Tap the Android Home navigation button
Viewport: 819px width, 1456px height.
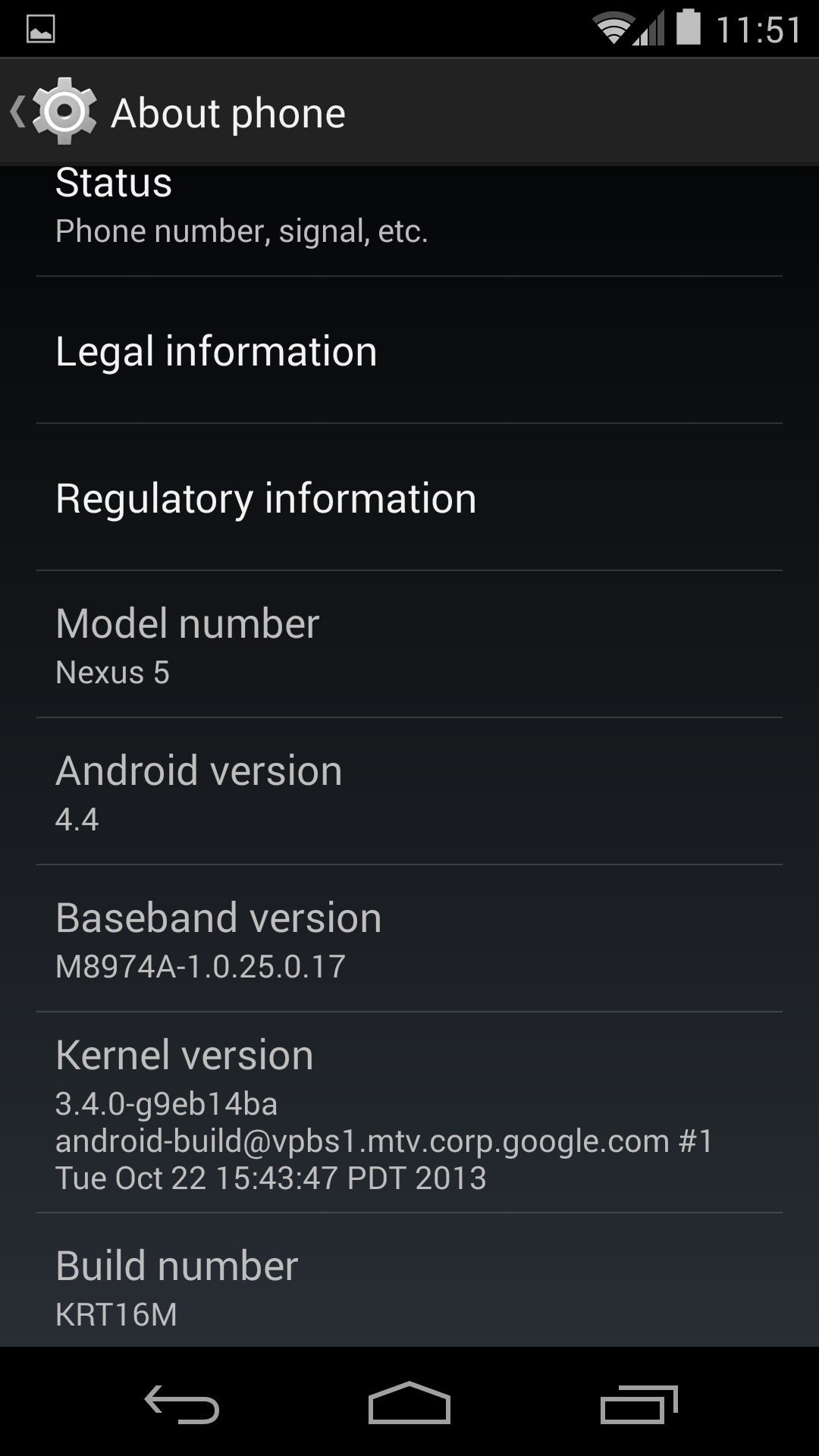click(409, 1403)
